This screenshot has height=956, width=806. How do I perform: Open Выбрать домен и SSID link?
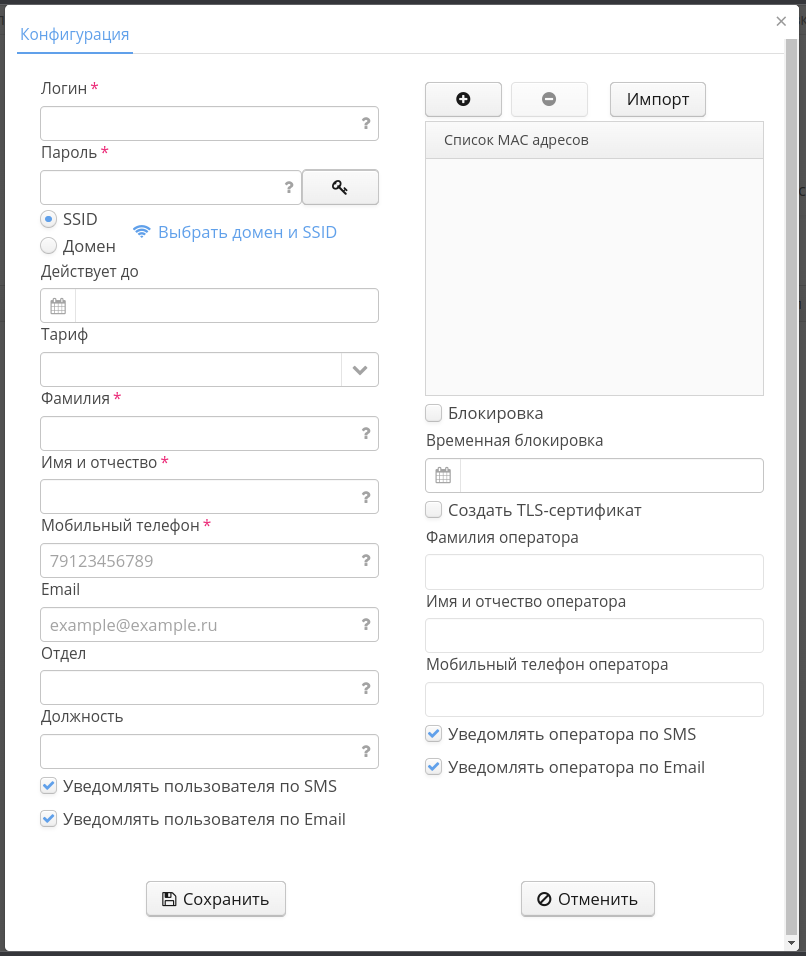click(x=247, y=232)
